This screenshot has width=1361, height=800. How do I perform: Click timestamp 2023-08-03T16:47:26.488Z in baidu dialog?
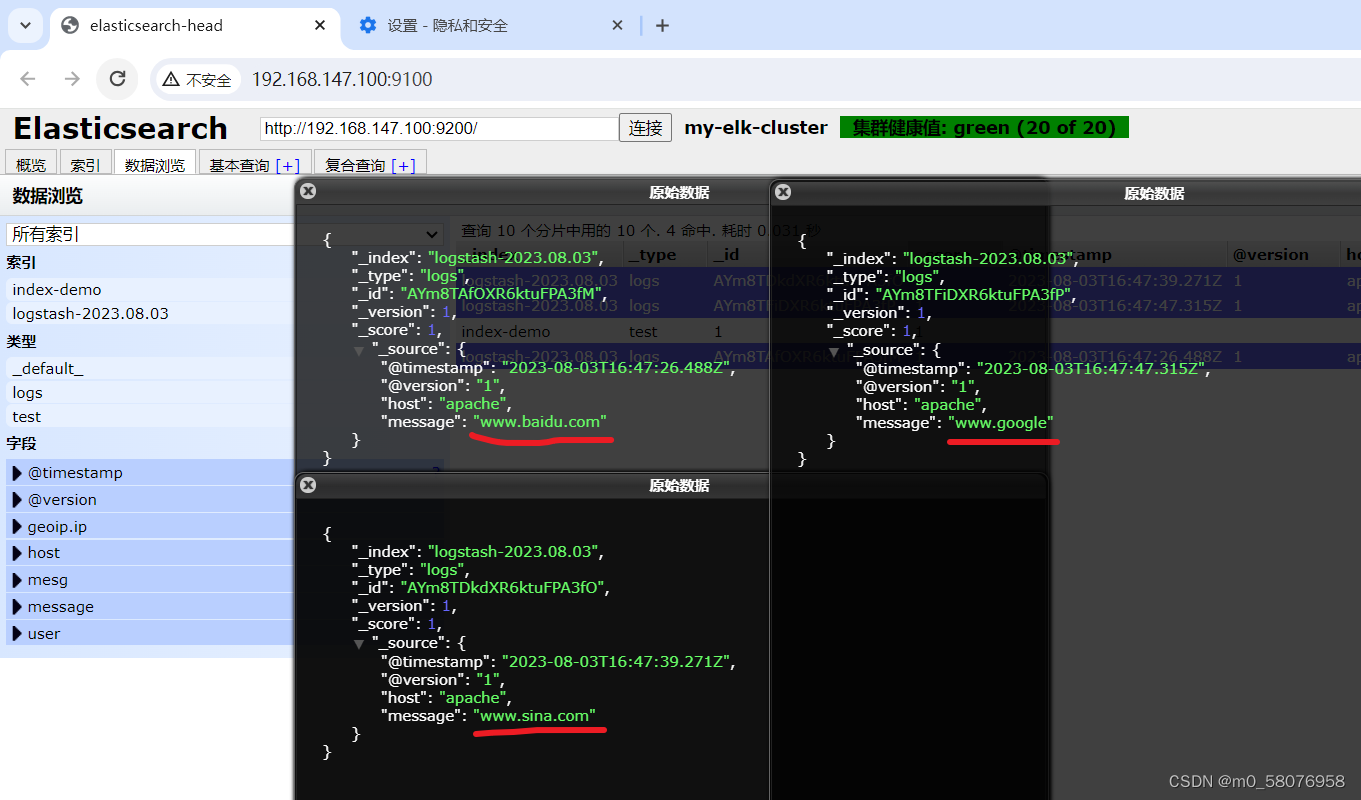(618, 367)
